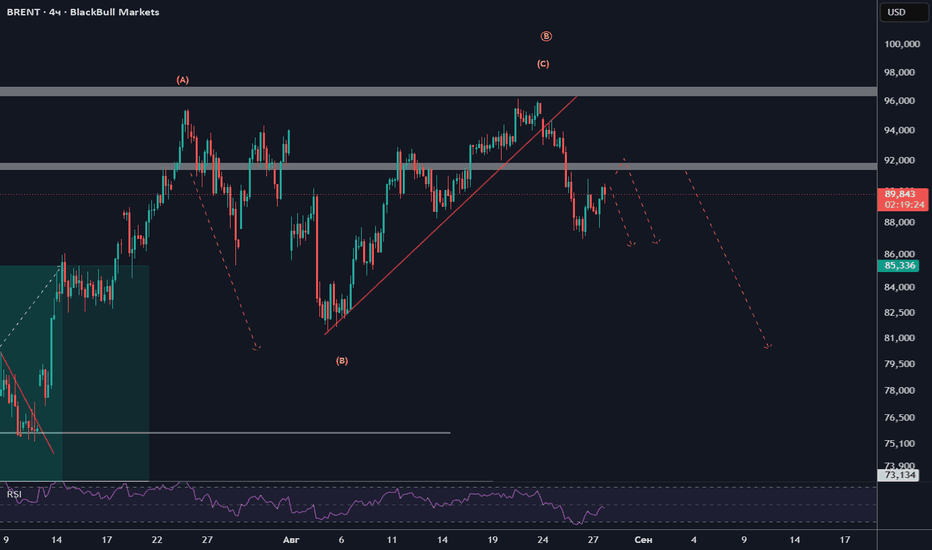Select the circled B wave marker at top

click(x=546, y=36)
